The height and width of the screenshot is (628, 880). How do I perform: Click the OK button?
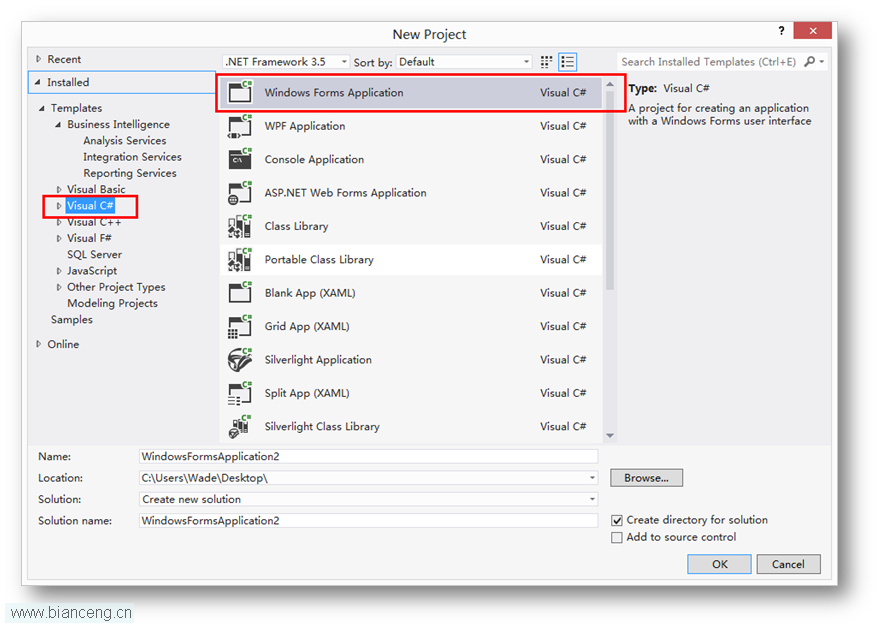pos(719,564)
